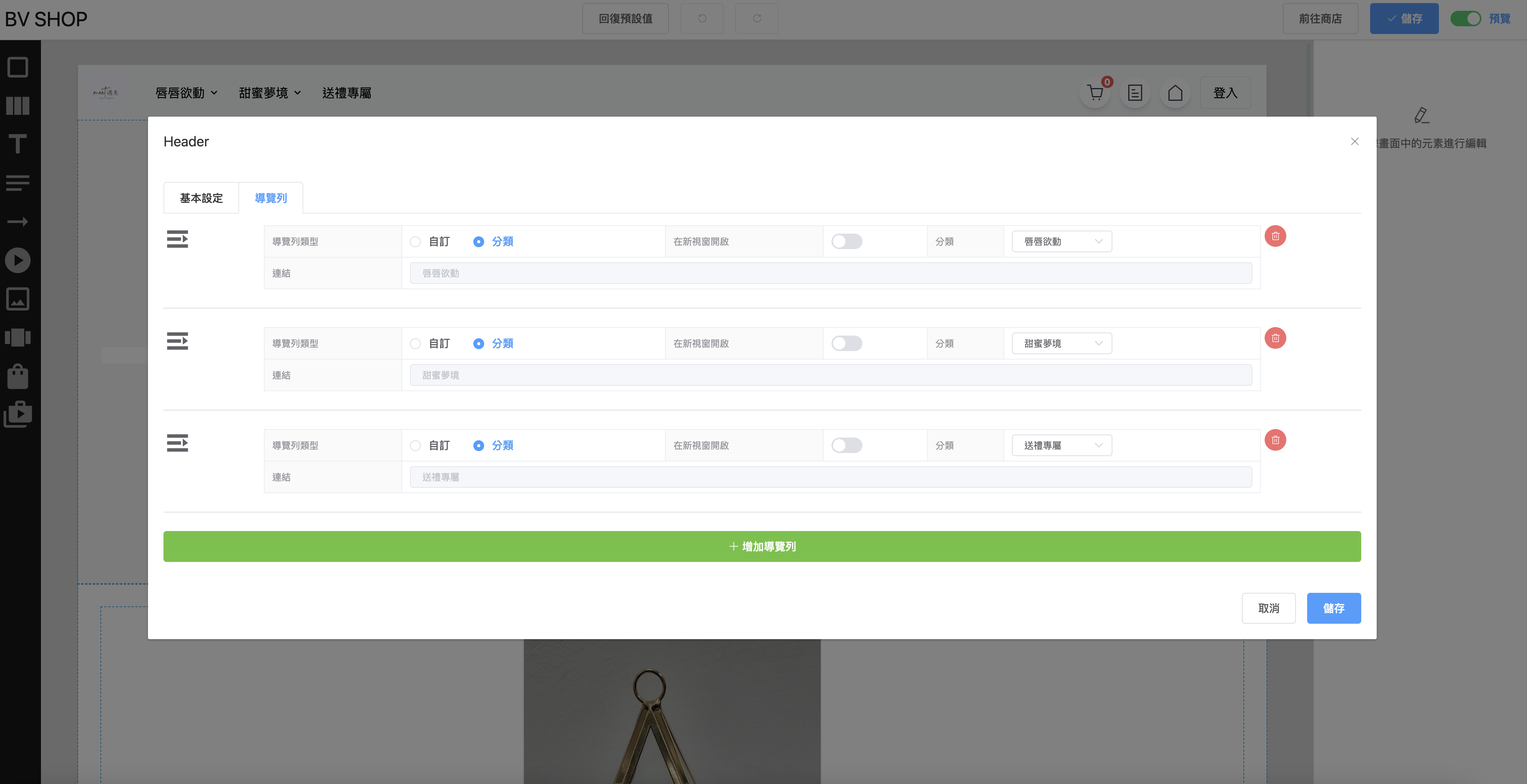Image resolution: width=1527 pixels, height=784 pixels.
Task: Select the arrow divider tool in sidebar
Action: click(x=18, y=222)
